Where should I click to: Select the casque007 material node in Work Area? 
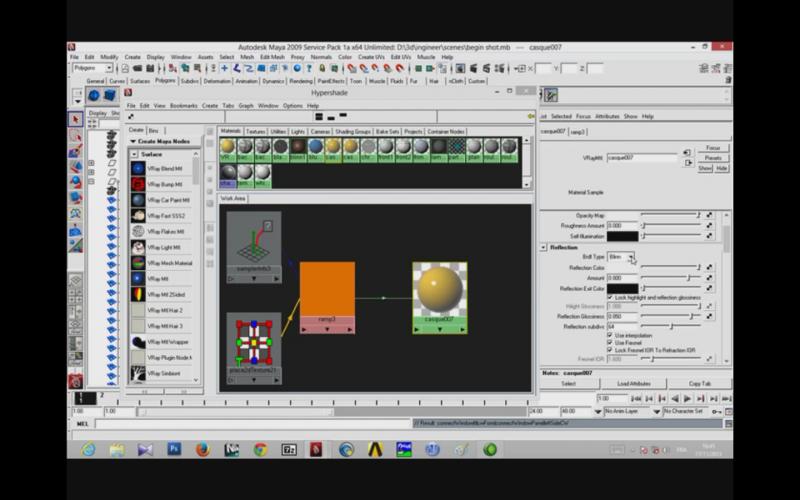pos(440,298)
